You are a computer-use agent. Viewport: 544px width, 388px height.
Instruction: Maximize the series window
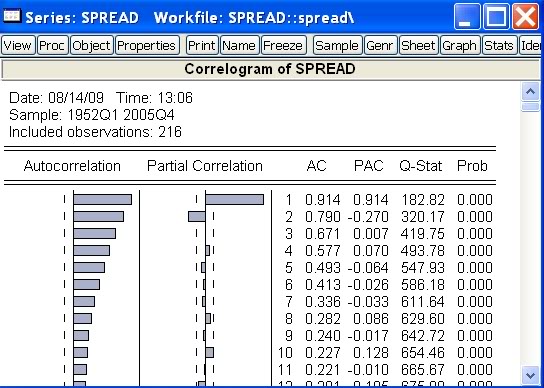[x=496, y=17]
